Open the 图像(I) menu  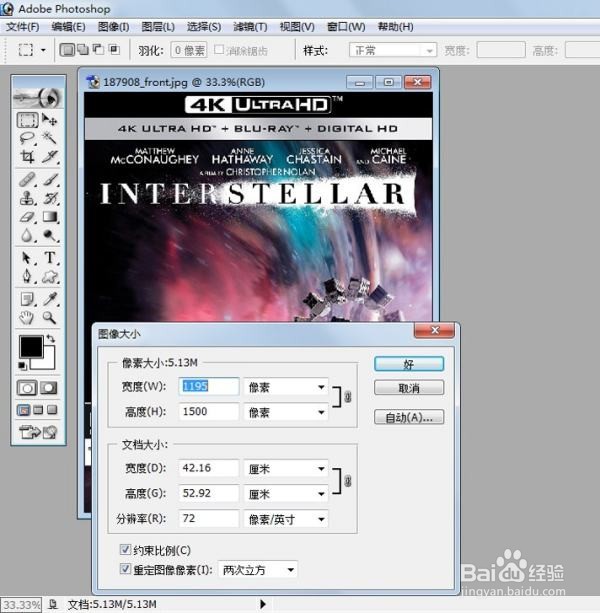(x=113, y=27)
